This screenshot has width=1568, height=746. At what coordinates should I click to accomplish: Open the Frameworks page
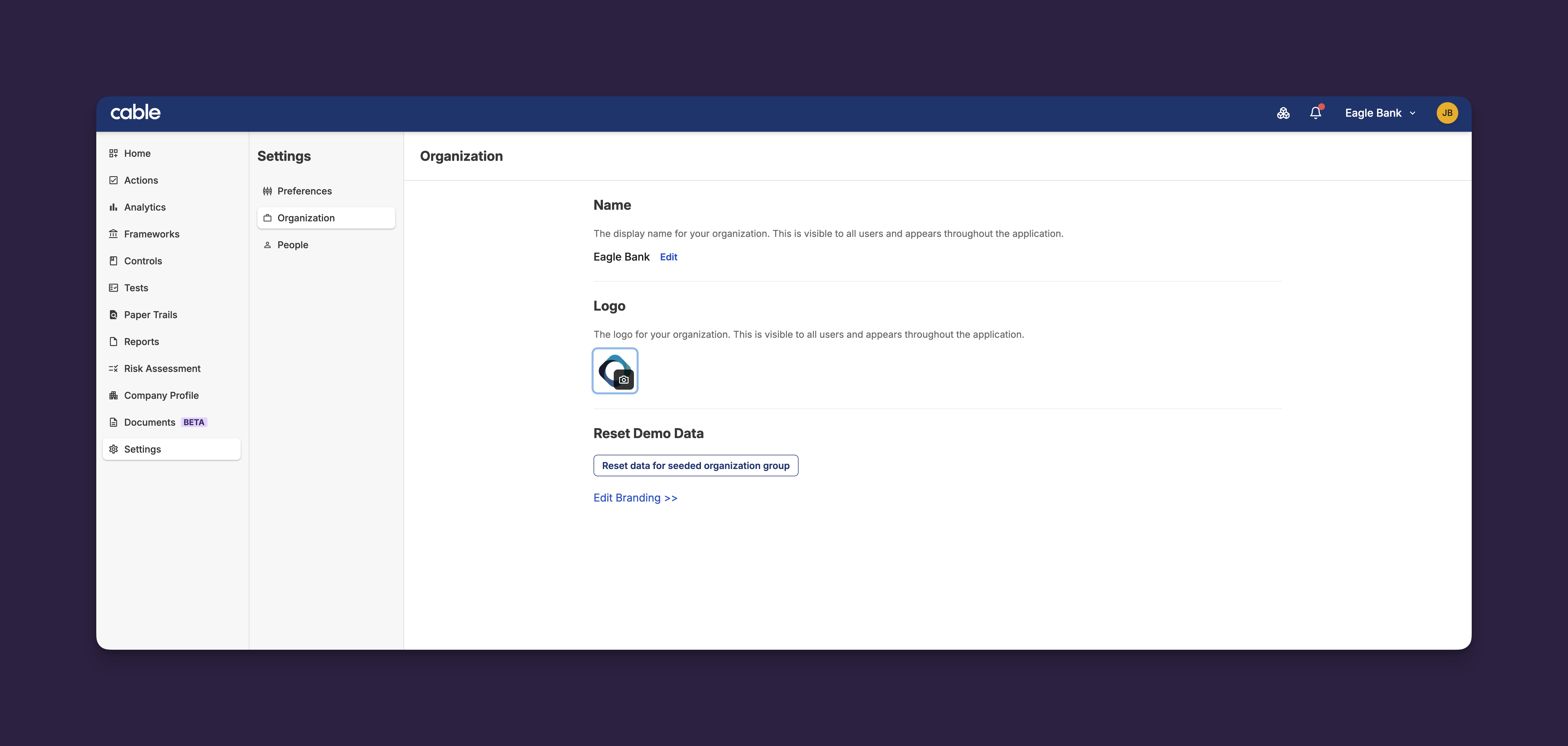click(172, 234)
